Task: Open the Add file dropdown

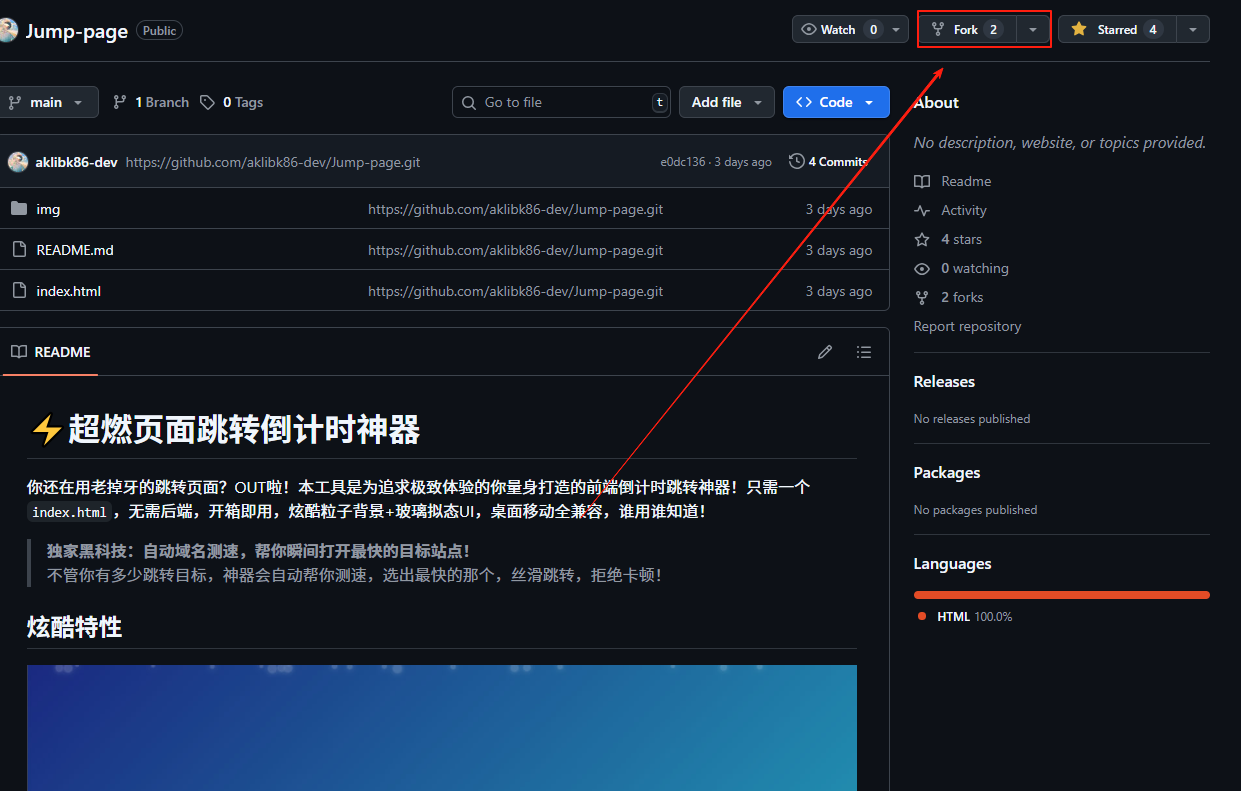Action: 727,102
